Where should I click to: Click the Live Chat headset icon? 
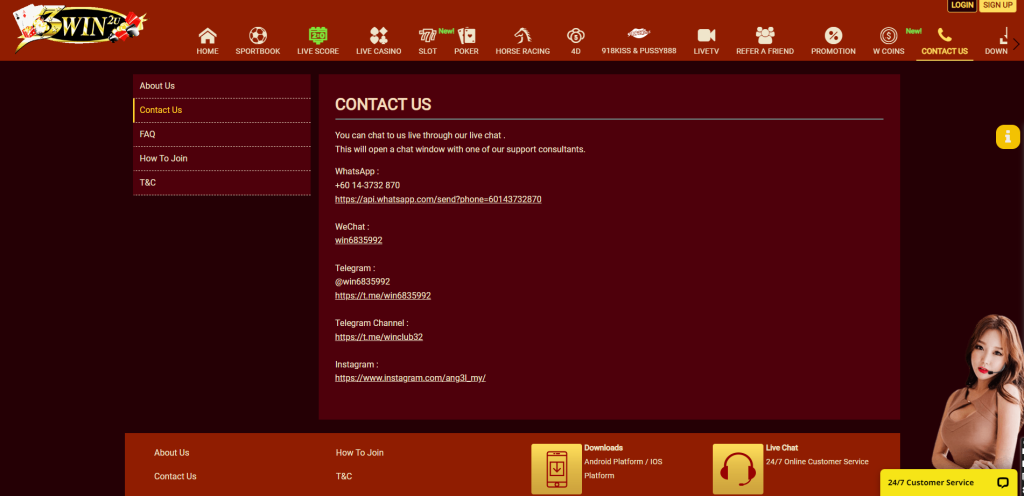(738, 469)
